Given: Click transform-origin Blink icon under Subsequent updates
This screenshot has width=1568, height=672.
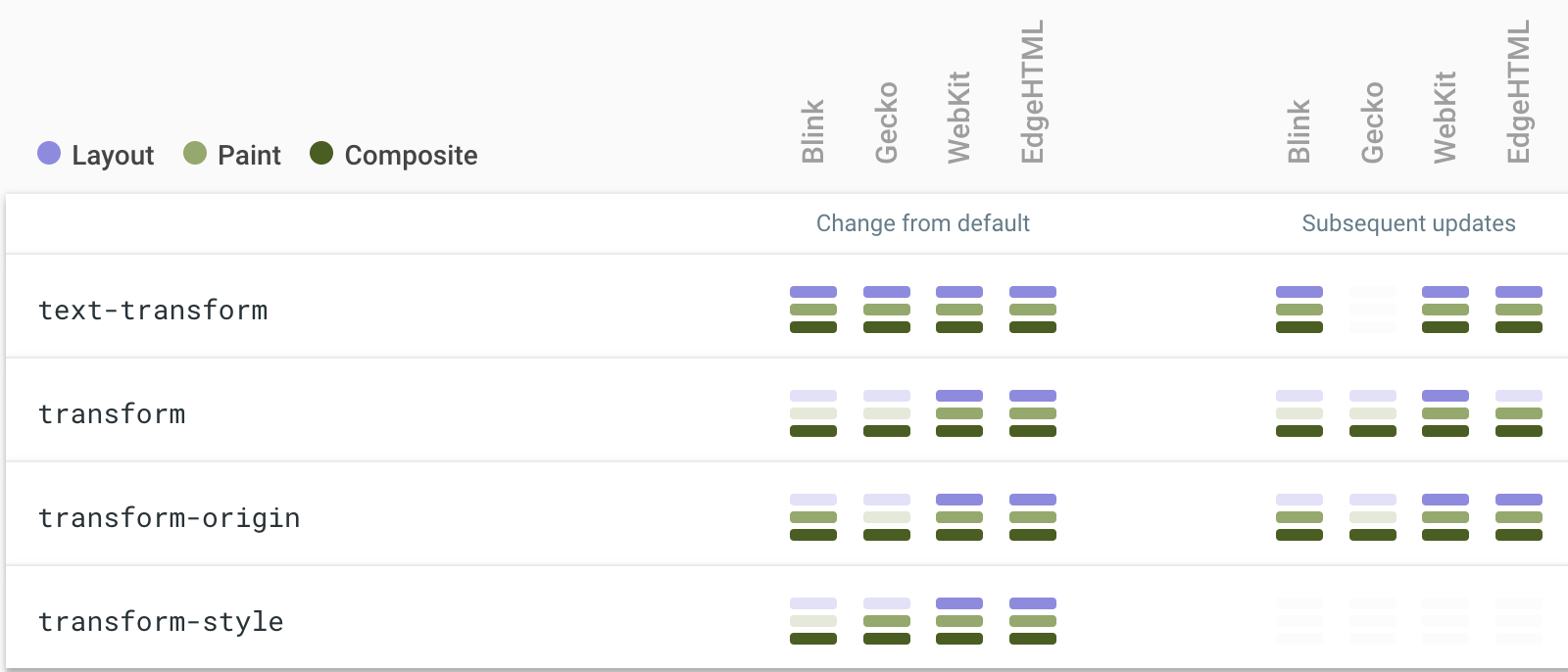Looking at the screenshot, I should [1299, 517].
